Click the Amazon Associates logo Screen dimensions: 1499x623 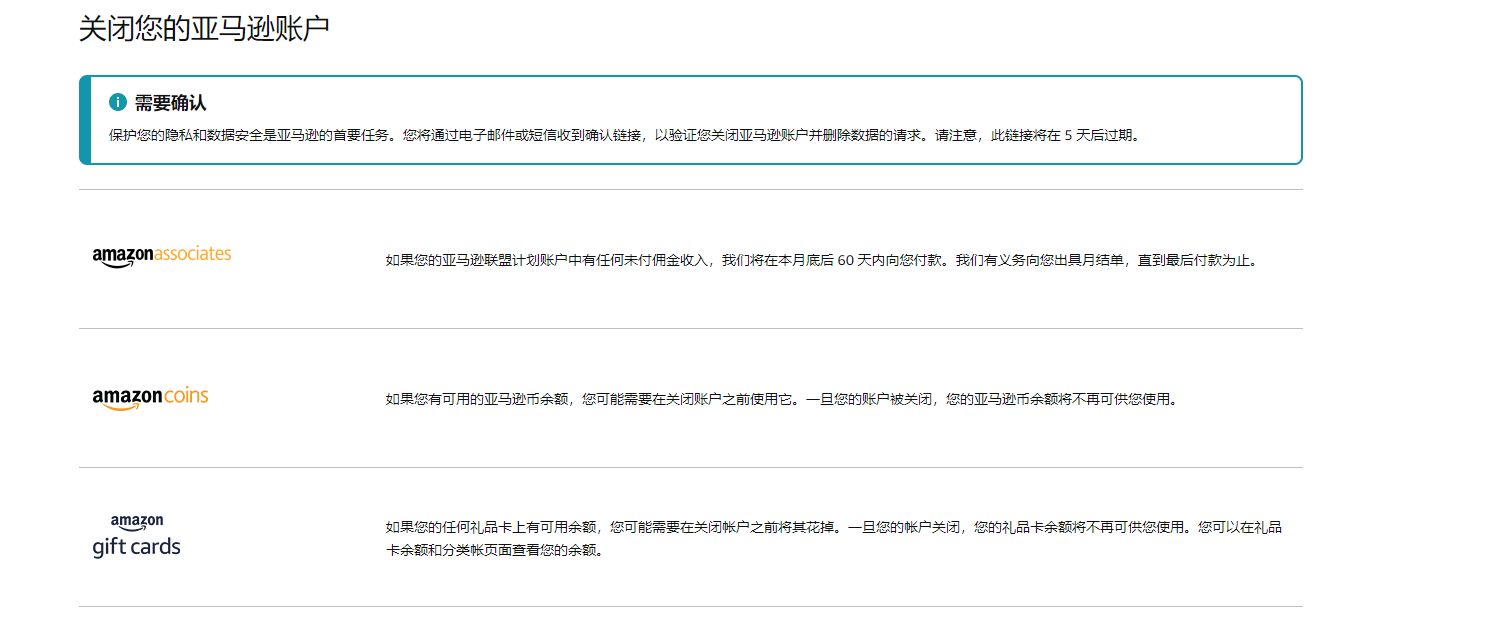(162, 256)
